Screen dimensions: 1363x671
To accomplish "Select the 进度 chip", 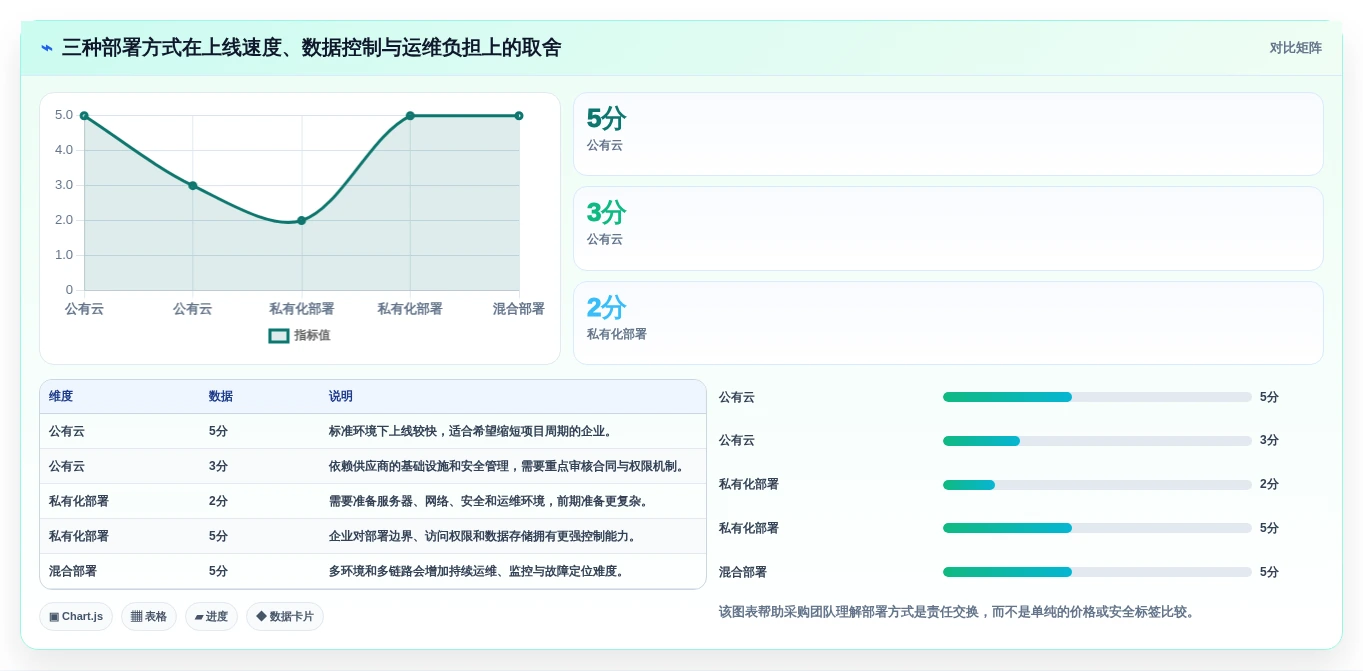I will [x=212, y=616].
